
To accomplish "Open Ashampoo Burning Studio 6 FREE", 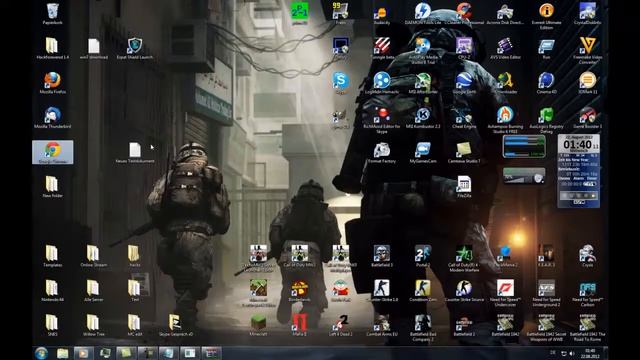I will 505,120.
